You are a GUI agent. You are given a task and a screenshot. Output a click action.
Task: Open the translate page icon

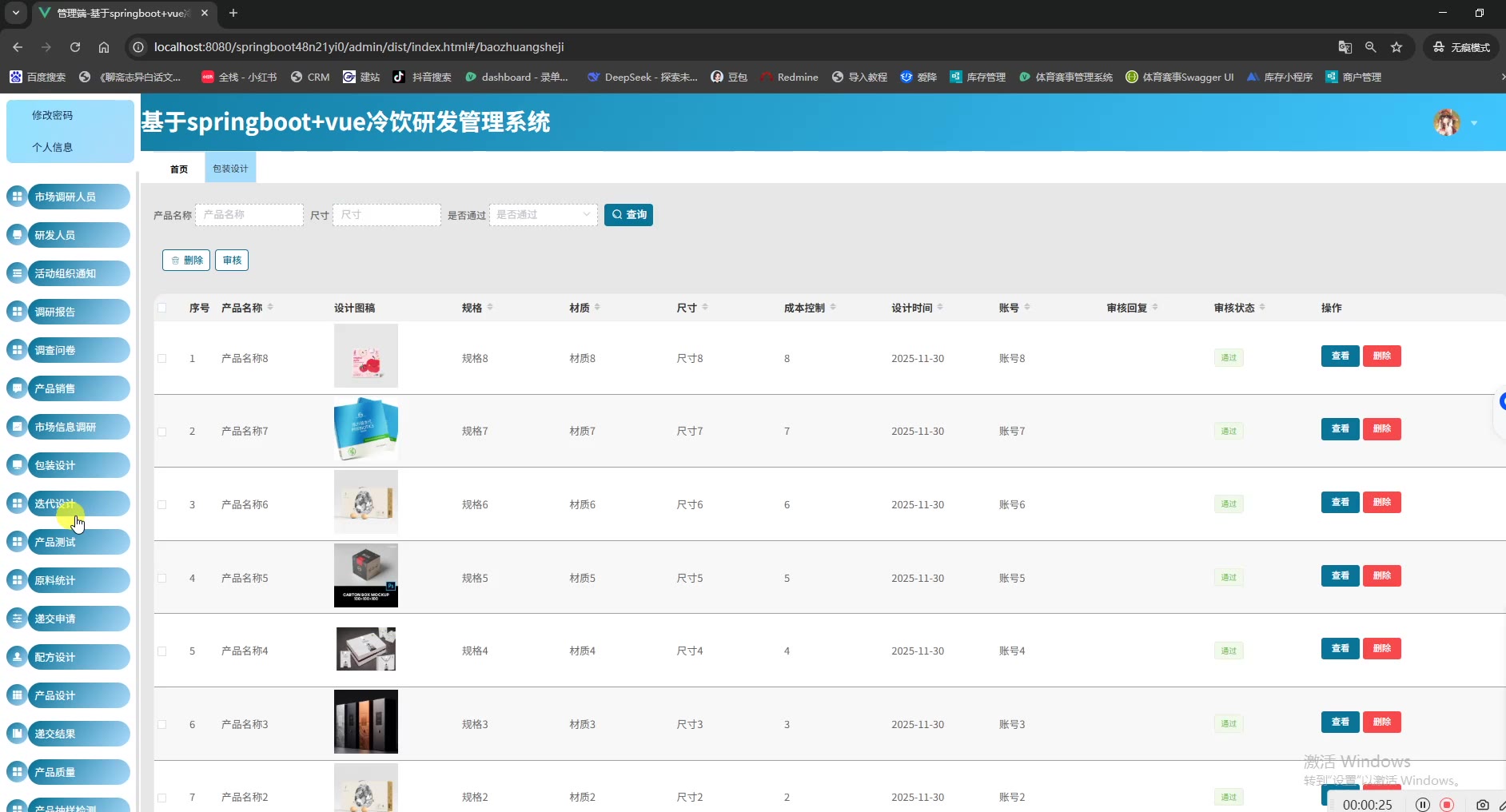tap(1345, 47)
